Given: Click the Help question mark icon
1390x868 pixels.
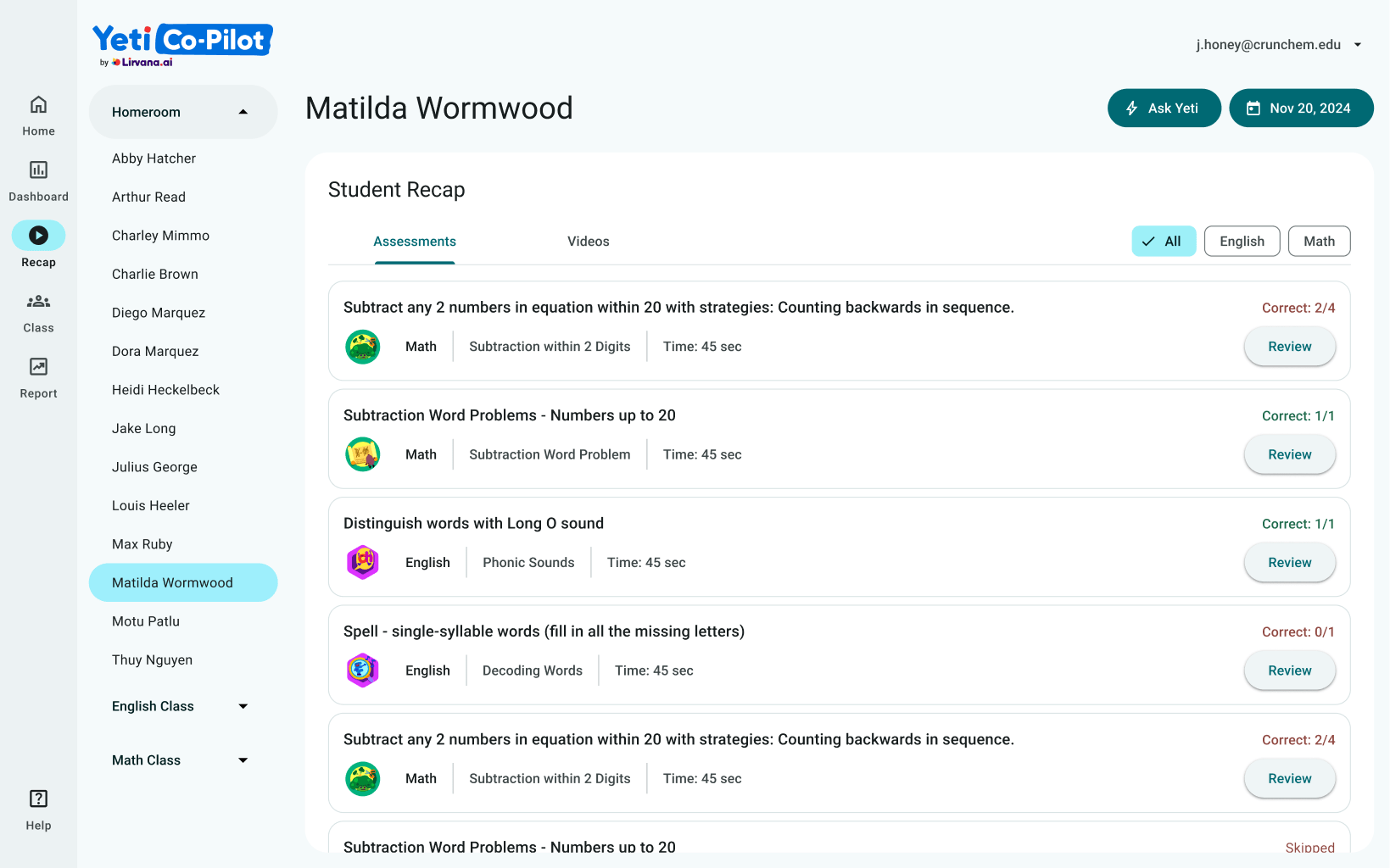Looking at the screenshot, I should tap(38, 798).
